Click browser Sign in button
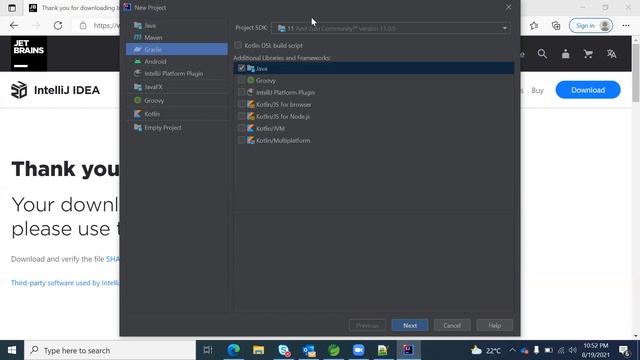Image resolution: width=640 pixels, height=360 pixels. click(591, 25)
